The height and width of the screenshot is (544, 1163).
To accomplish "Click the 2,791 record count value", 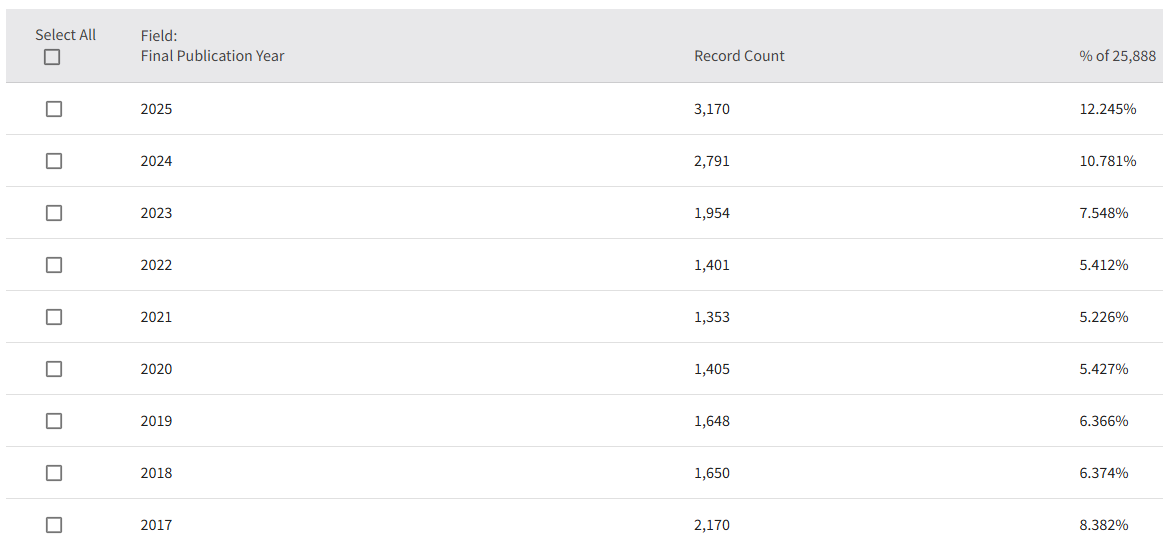I will pyautogui.click(x=711, y=161).
